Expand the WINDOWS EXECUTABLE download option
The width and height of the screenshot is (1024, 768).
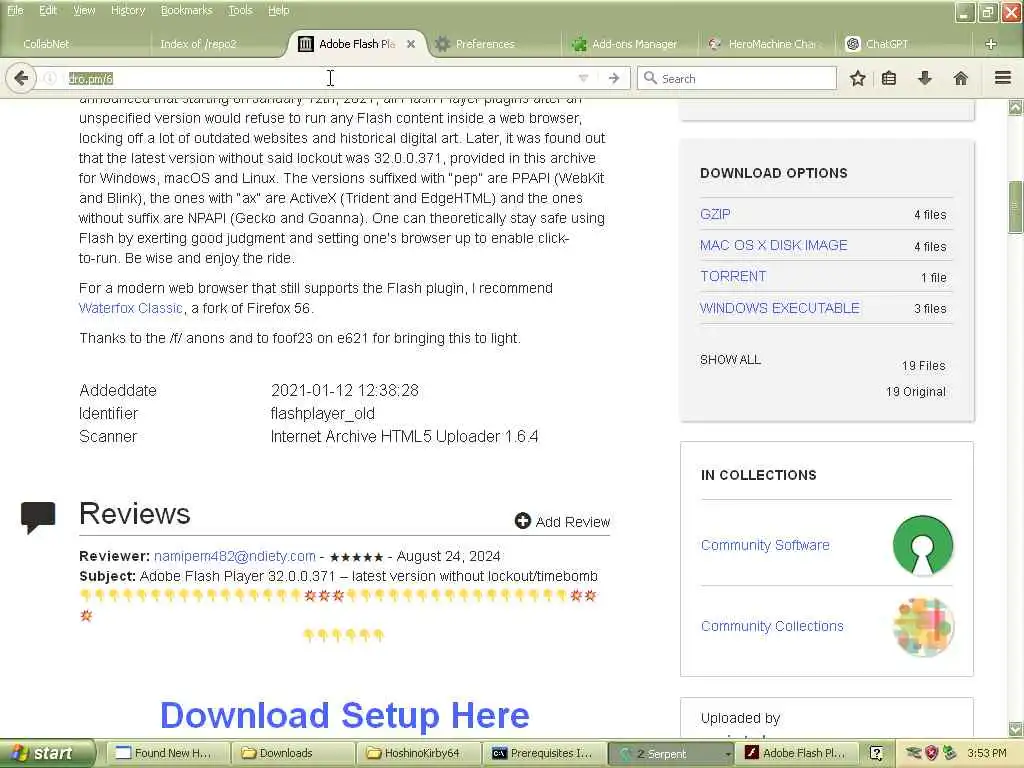pos(780,308)
